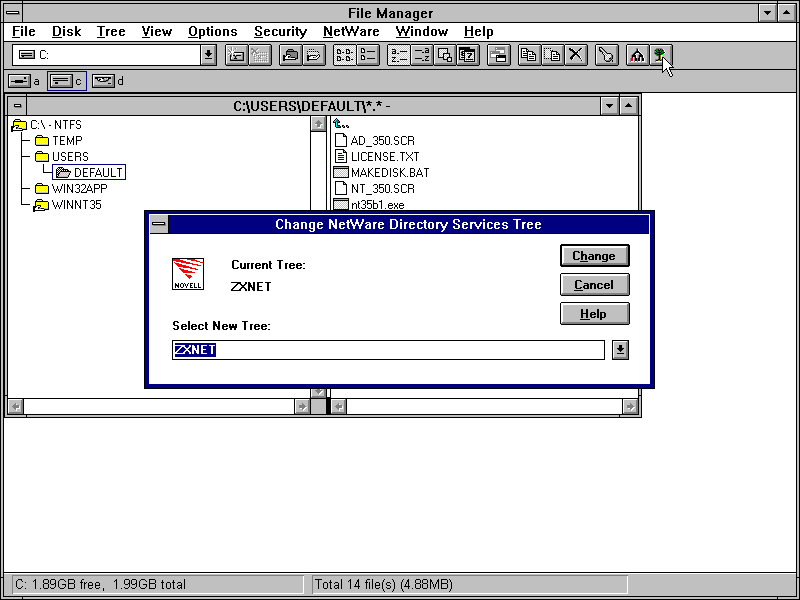The image size is (800, 600).
Task: Select the TEMP folder in the tree
Action: (59, 140)
